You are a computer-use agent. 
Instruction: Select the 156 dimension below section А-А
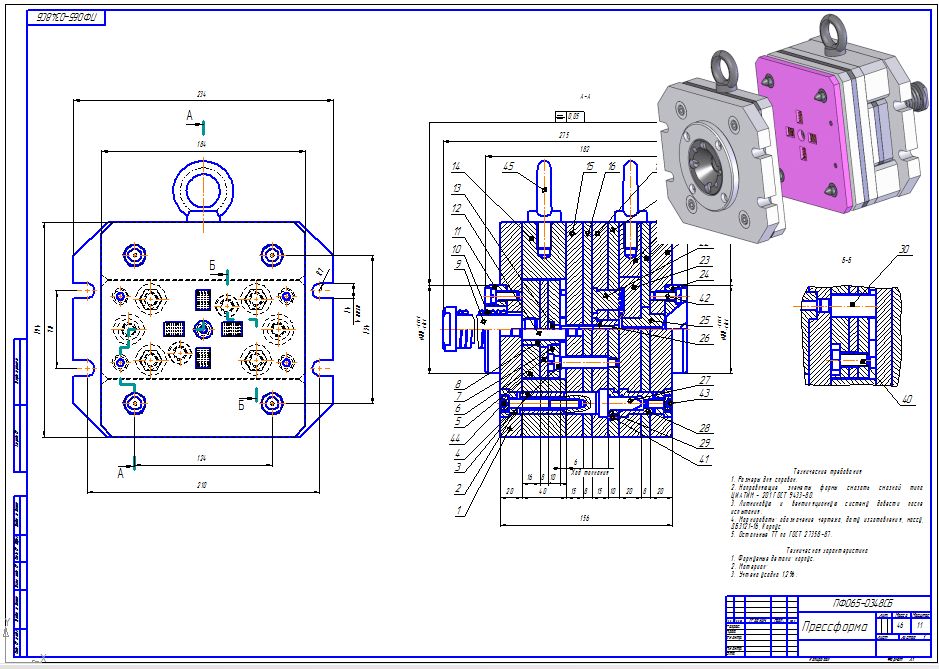(x=585, y=519)
